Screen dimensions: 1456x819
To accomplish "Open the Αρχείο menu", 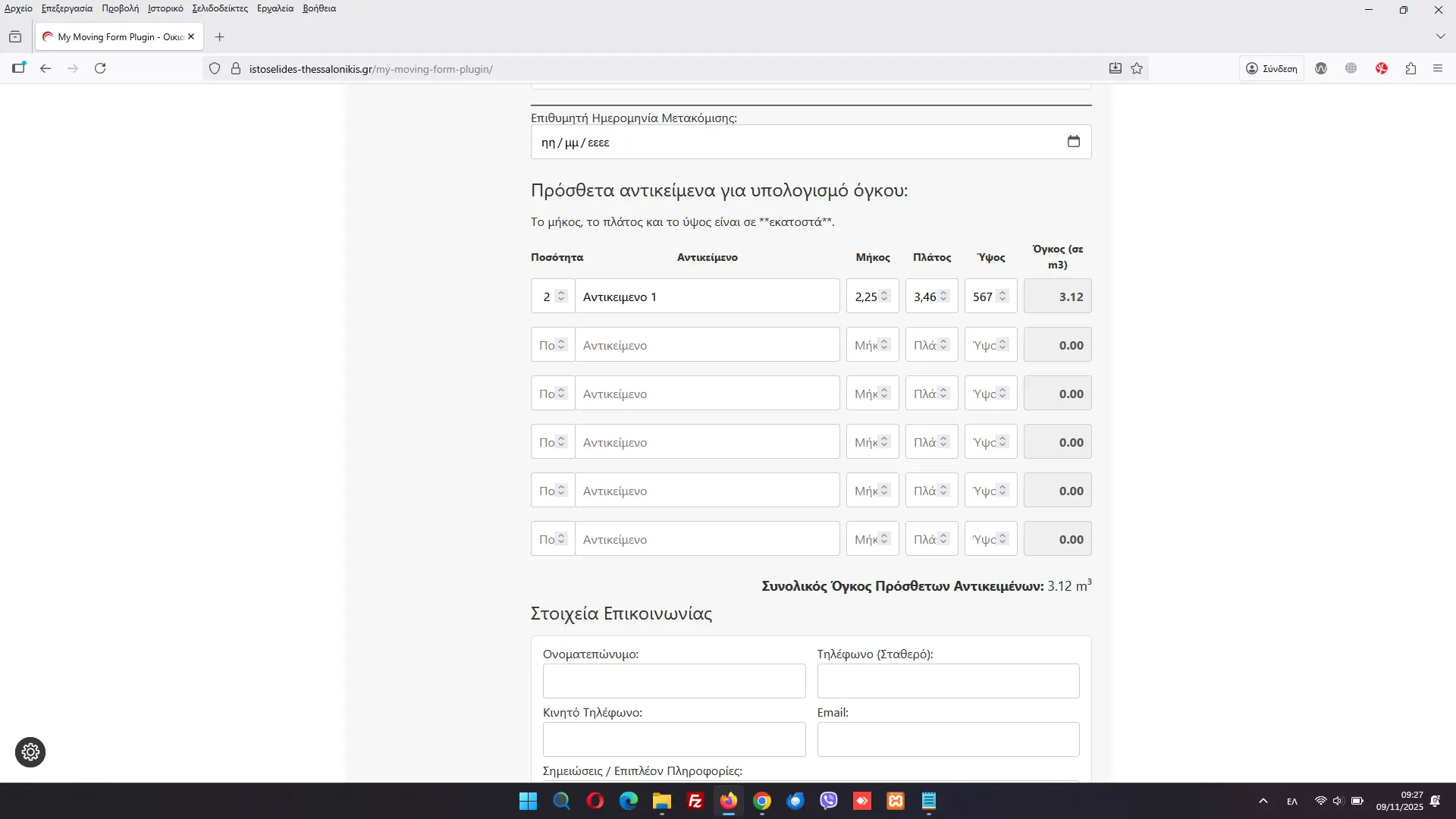I will click(18, 8).
